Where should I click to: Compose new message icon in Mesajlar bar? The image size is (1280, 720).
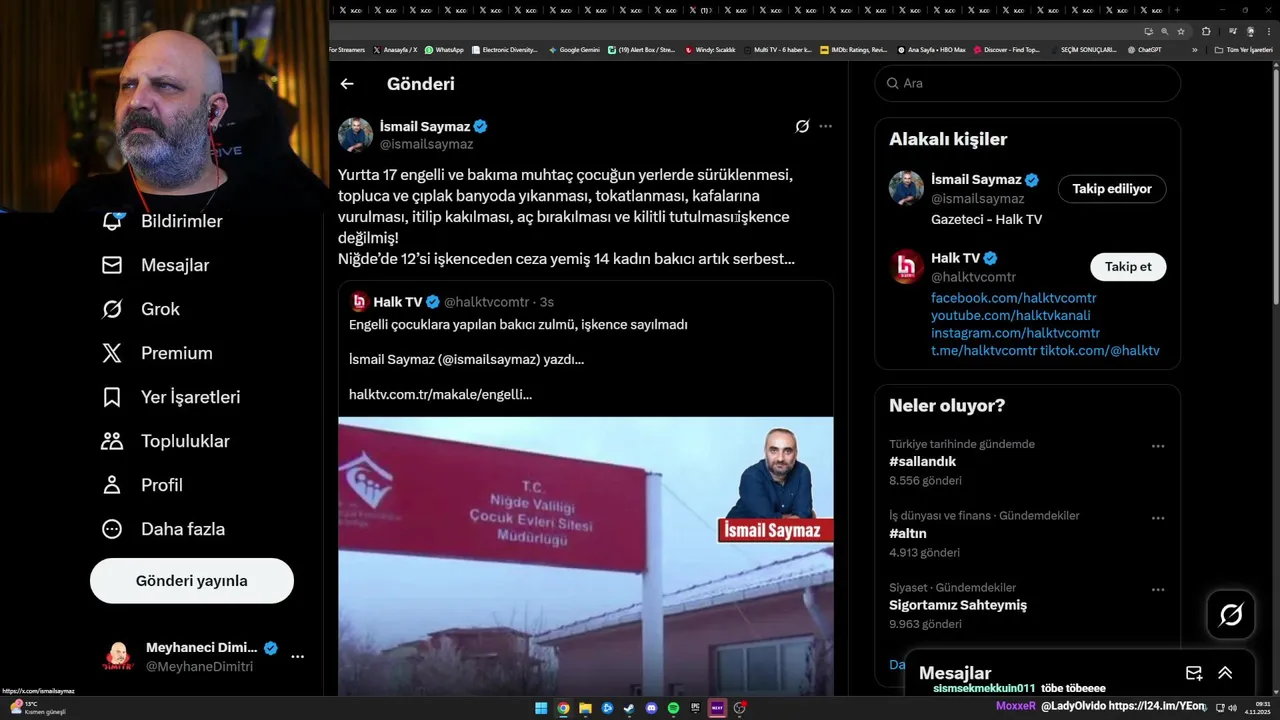point(1193,673)
